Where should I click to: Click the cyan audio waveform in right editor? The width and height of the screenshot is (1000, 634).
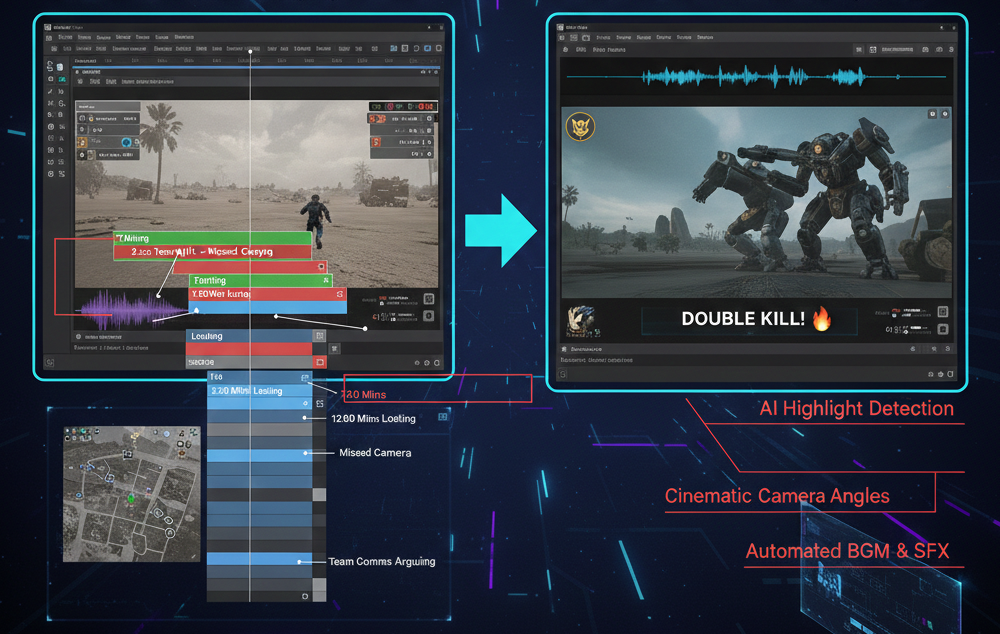click(755, 76)
